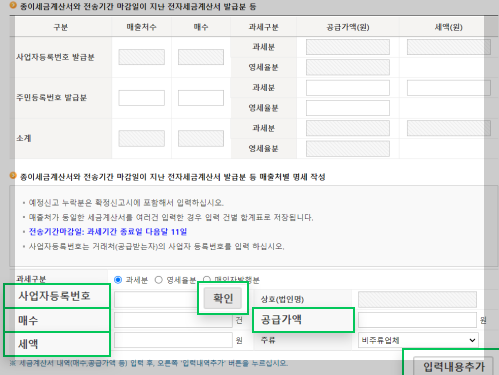Click the 주민등록번호 발급분 row label

(x=52, y=98)
